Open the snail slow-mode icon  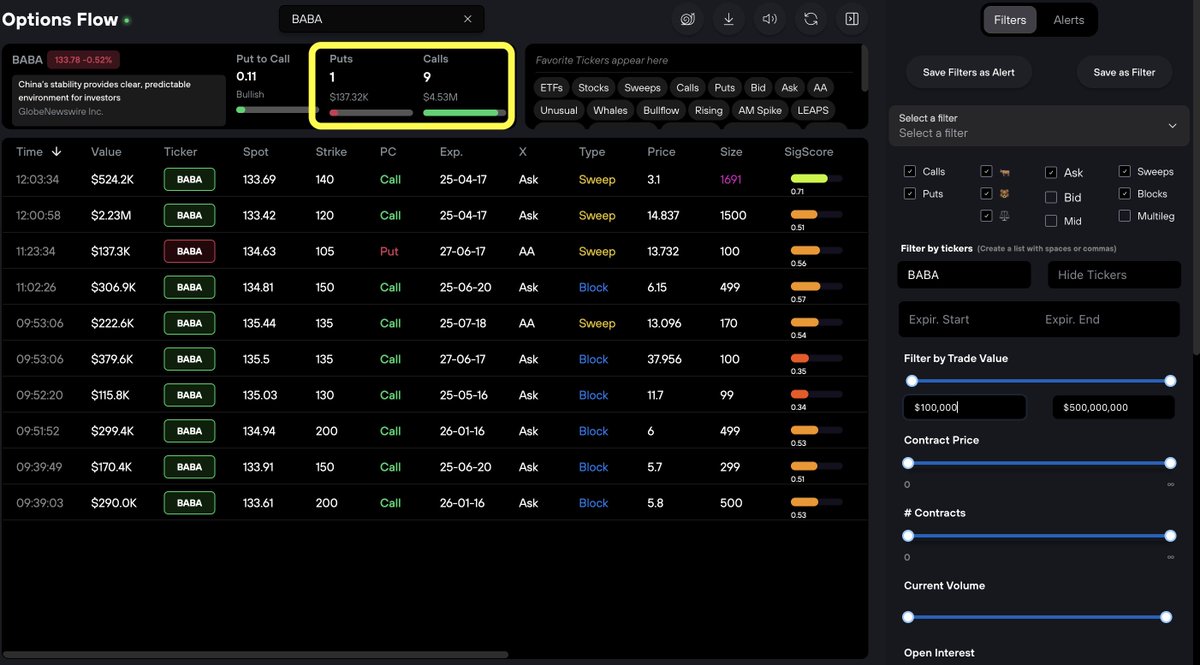(x=688, y=19)
